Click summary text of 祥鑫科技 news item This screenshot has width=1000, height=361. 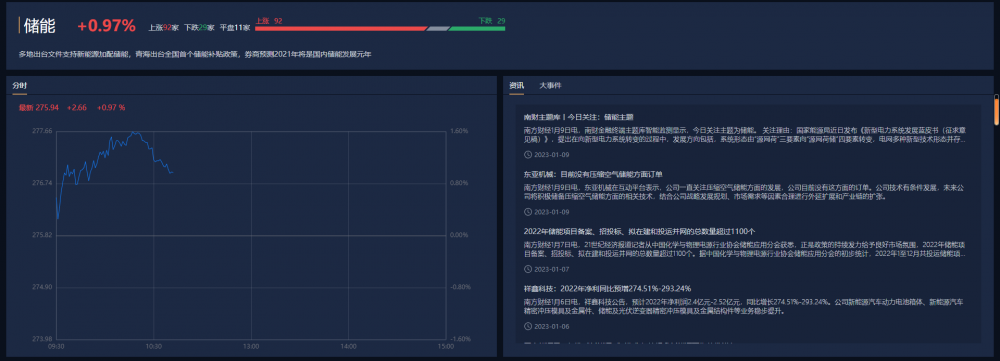pyautogui.click(x=744, y=307)
